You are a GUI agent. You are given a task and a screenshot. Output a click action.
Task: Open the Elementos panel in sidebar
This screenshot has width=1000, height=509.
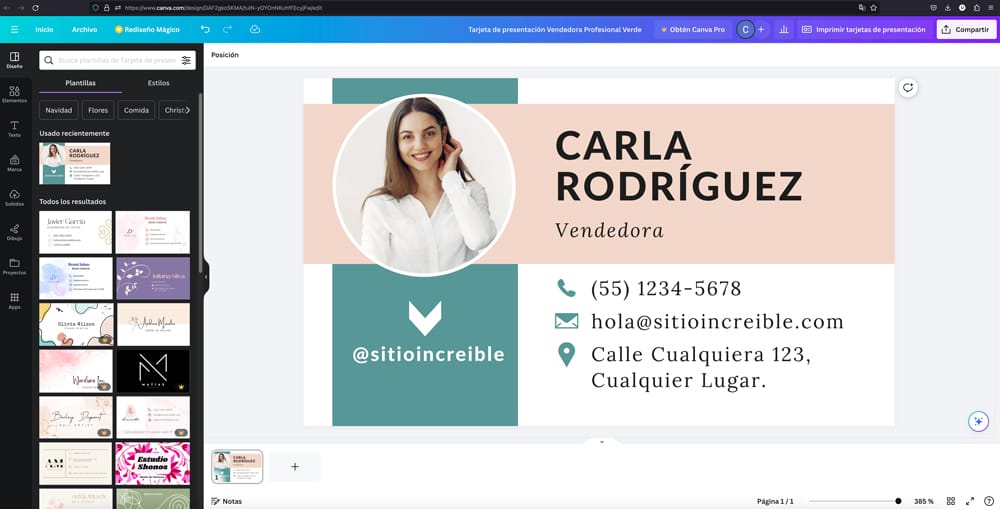(14, 94)
